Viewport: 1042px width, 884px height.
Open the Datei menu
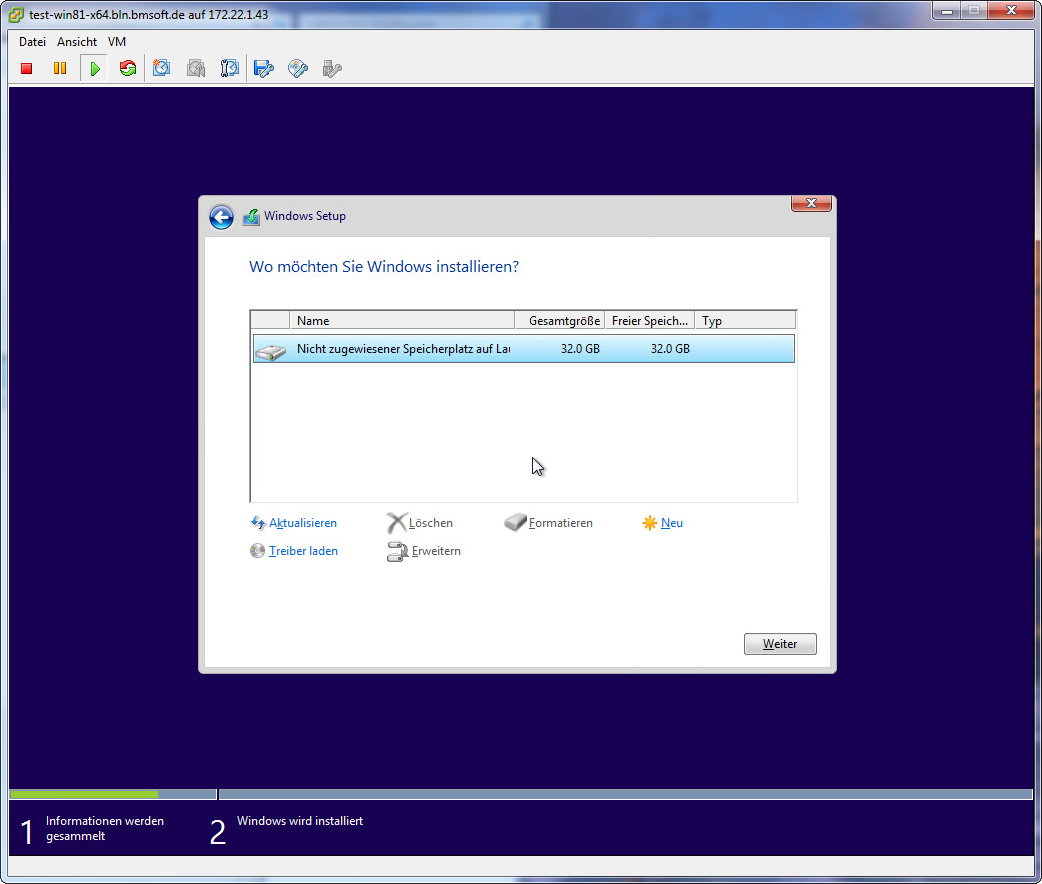click(x=32, y=42)
